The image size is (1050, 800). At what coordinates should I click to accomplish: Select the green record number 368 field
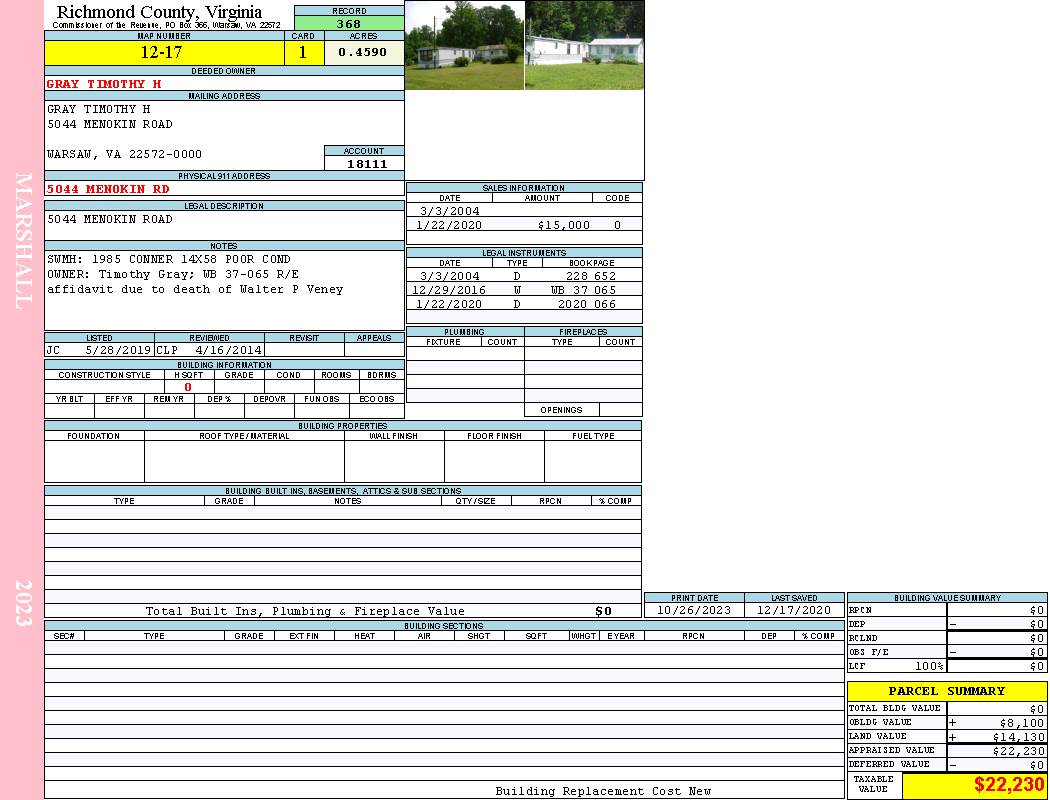point(349,24)
